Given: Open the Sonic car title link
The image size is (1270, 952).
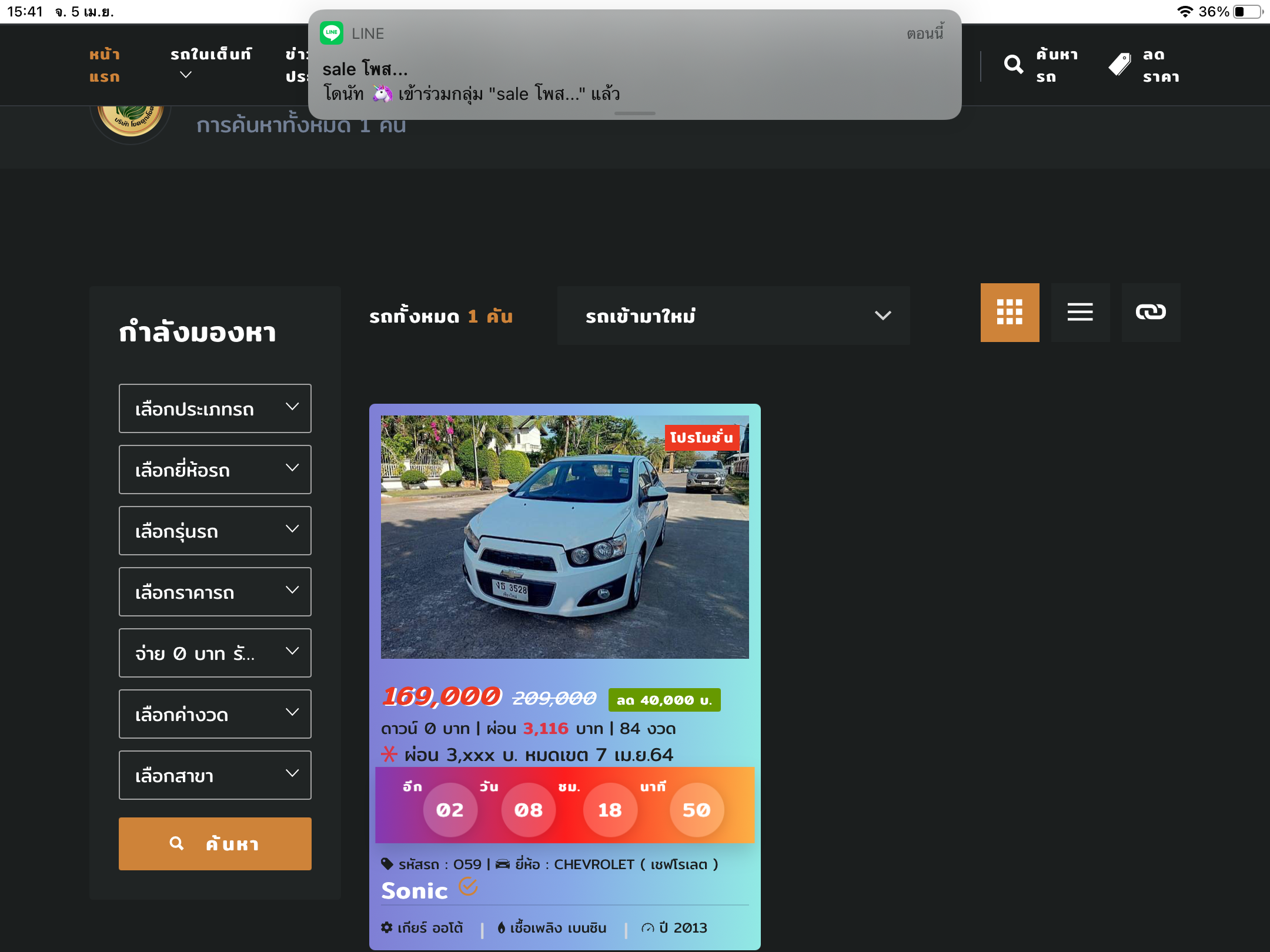Looking at the screenshot, I should pyautogui.click(x=415, y=891).
